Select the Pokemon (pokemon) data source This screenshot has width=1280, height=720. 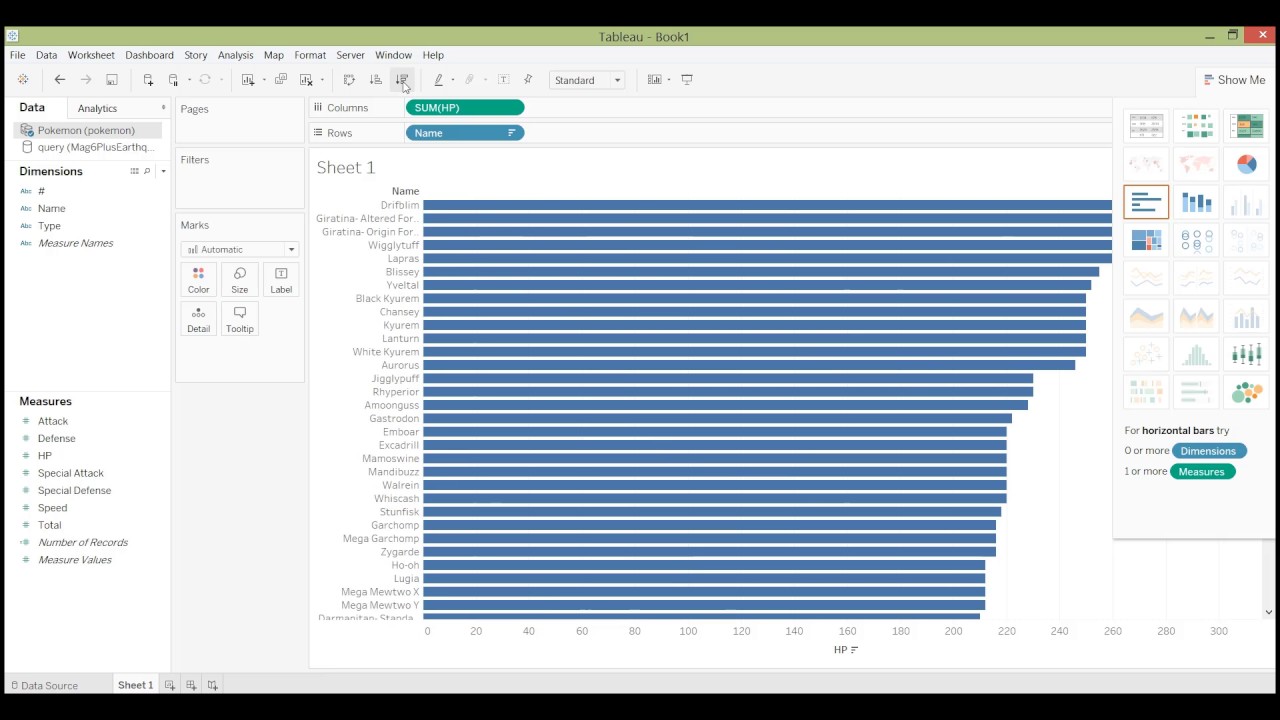pyautogui.click(x=88, y=130)
